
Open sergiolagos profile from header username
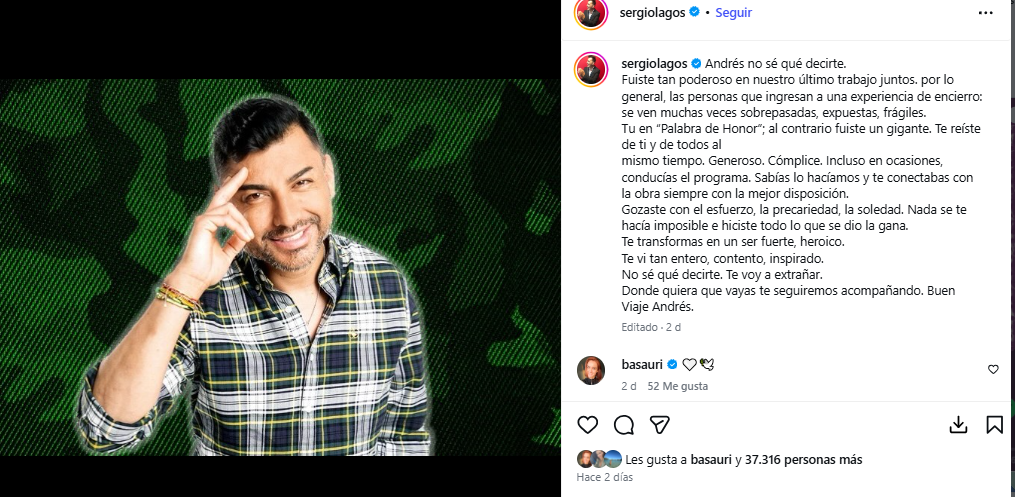click(x=653, y=12)
